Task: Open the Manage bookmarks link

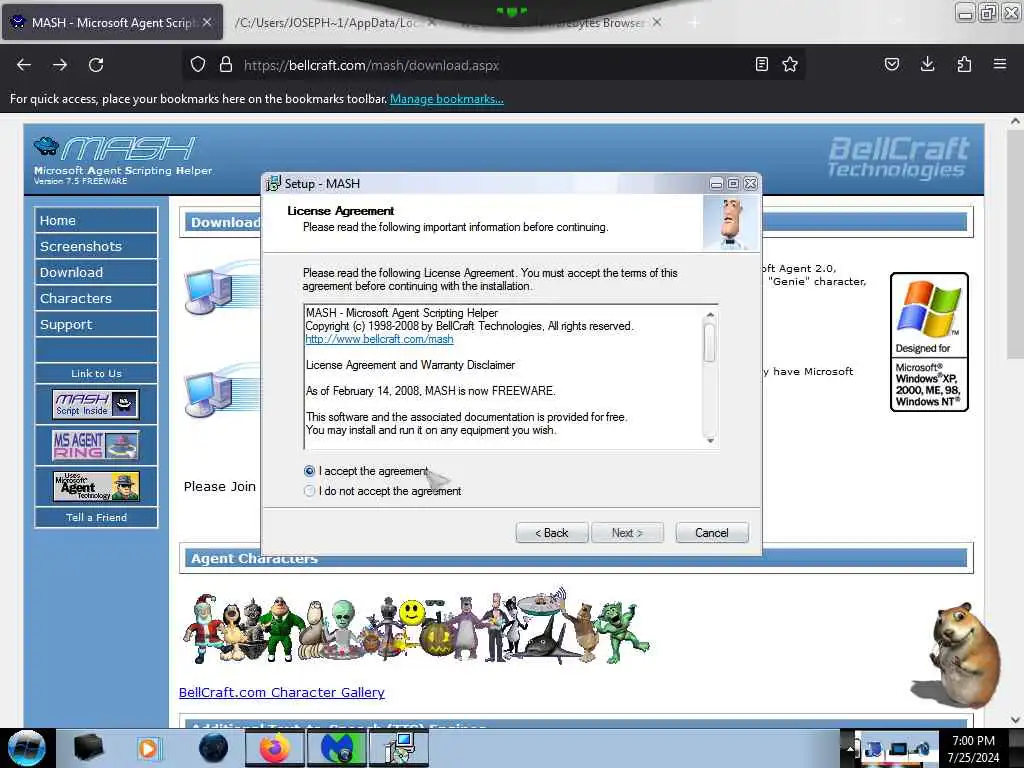Action: pyautogui.click(x=447, y=99)
